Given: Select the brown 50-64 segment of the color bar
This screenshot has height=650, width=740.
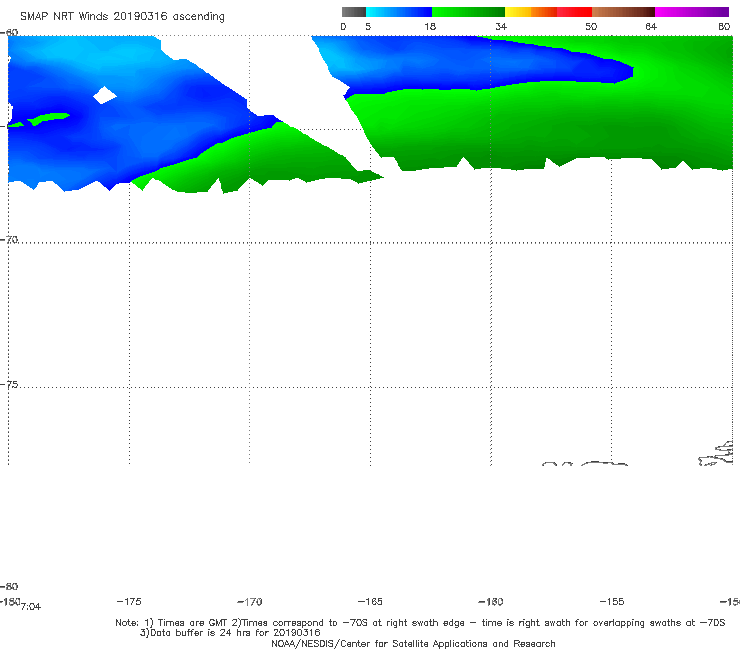Looking at the screenshot, I should [623, 12].
